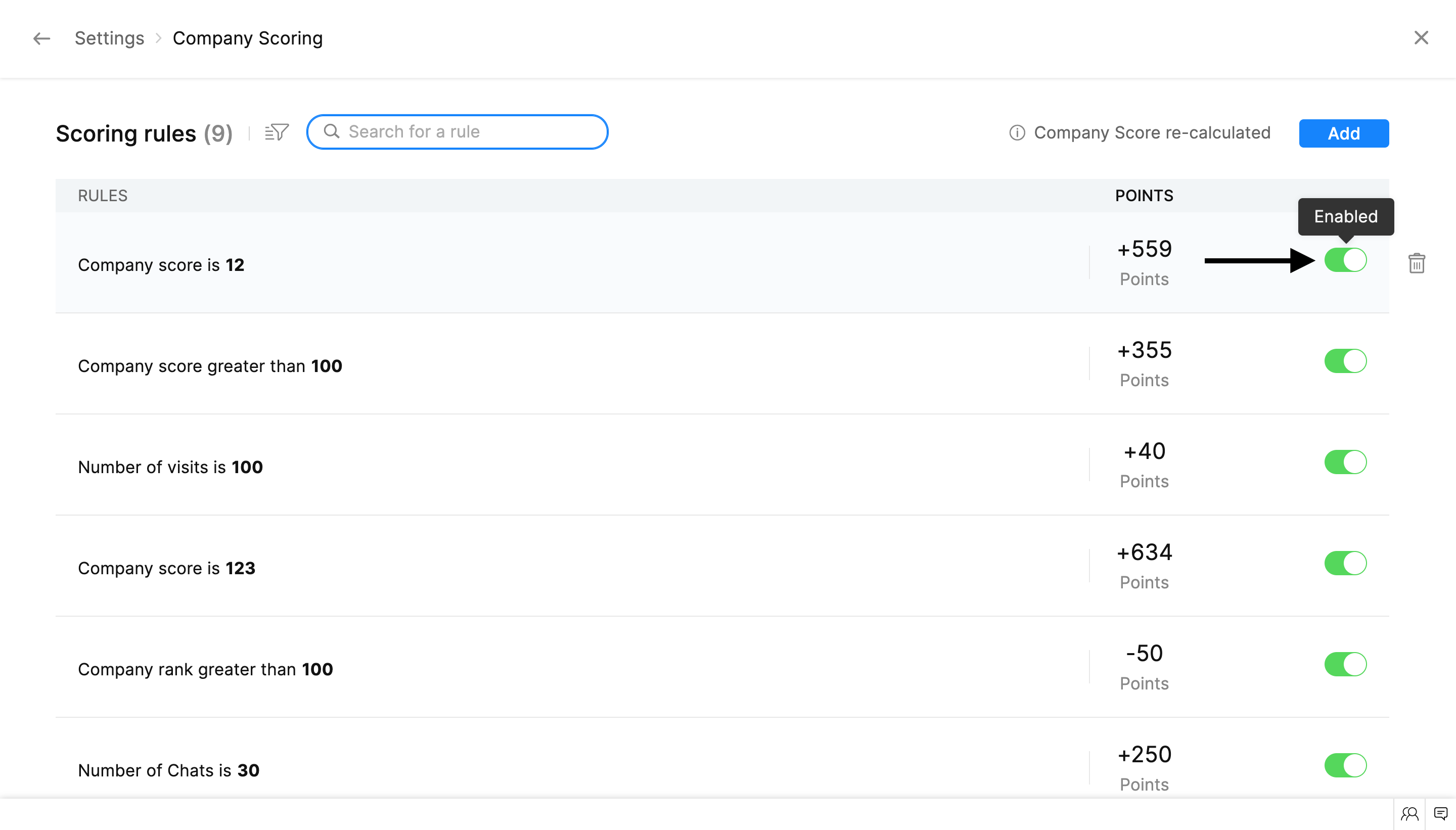Click the info icon beside Company Score re-calculated
1456x830 pixels.
click(x=1017, y=133)
